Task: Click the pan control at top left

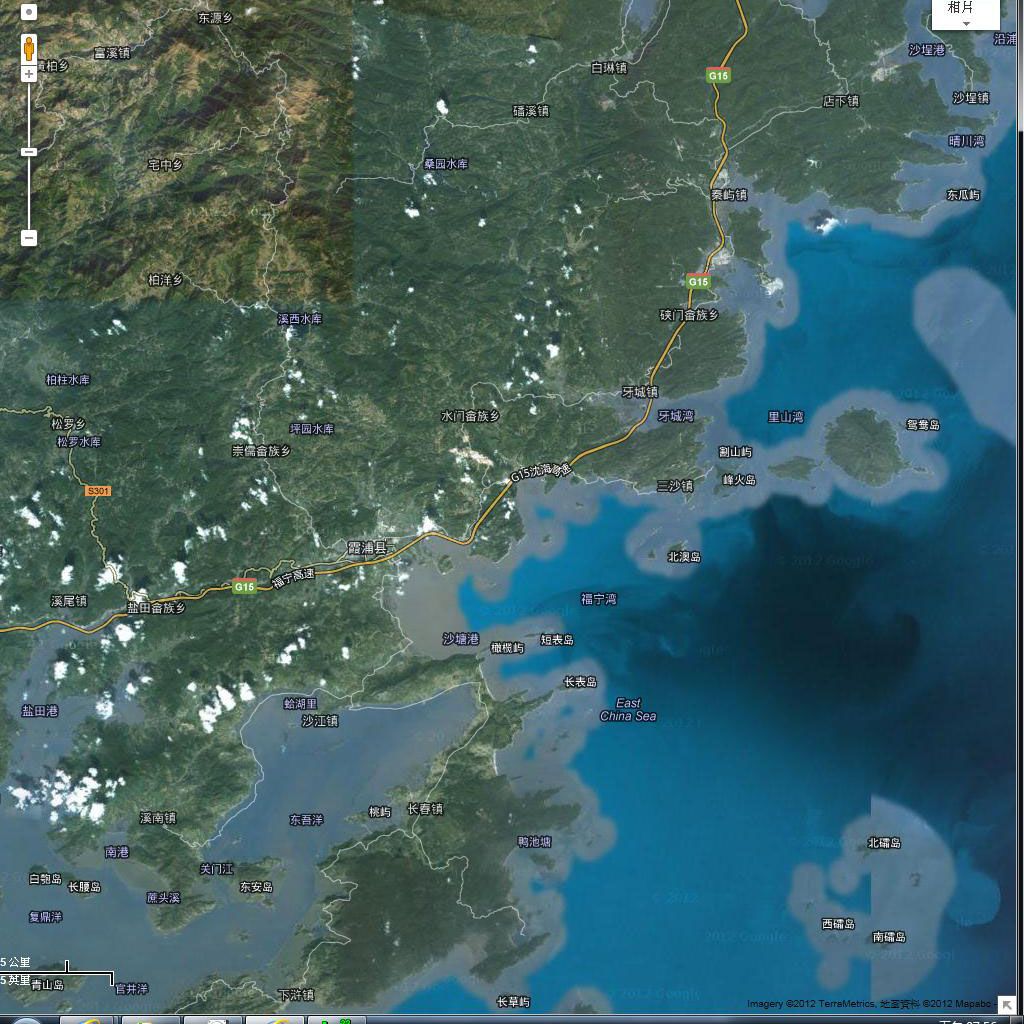Action: click(28, 12)
